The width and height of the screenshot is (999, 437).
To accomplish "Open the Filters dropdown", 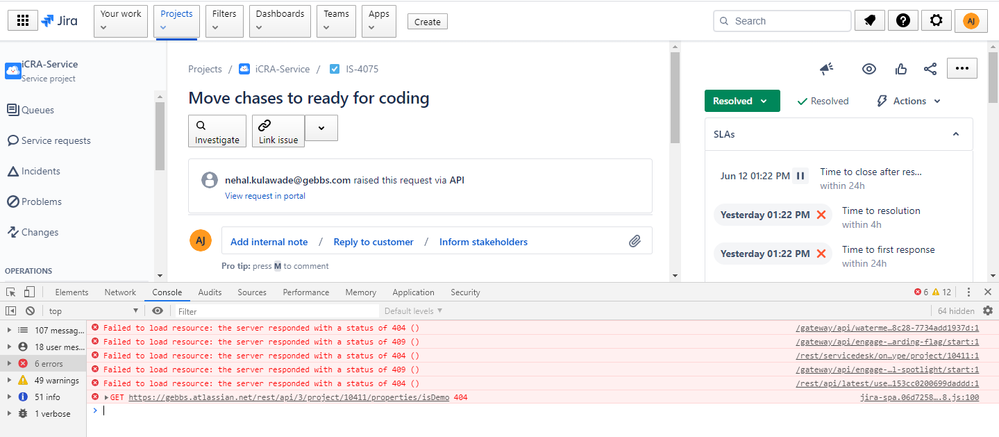I will pos(224,21).
